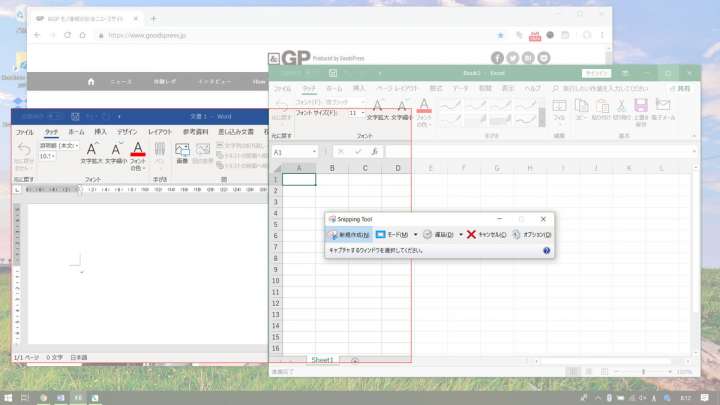Image resolution: width=720 pixels, height=405 pixels.
Task: Click the undo arrow in Word ribbon
Action: [x=23, y=150]
